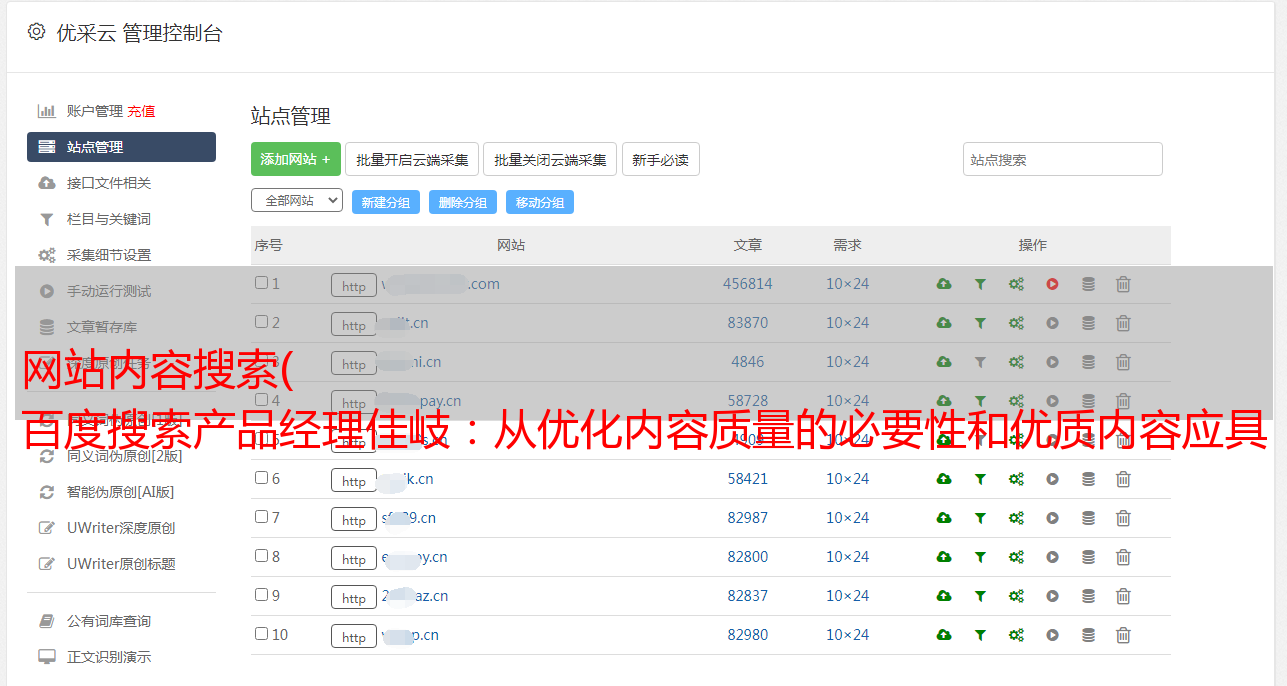The height and width of the screenshot is (686, 1287).
Task: Open gears icon in row 10
Action: click(x=1016, y=635)
